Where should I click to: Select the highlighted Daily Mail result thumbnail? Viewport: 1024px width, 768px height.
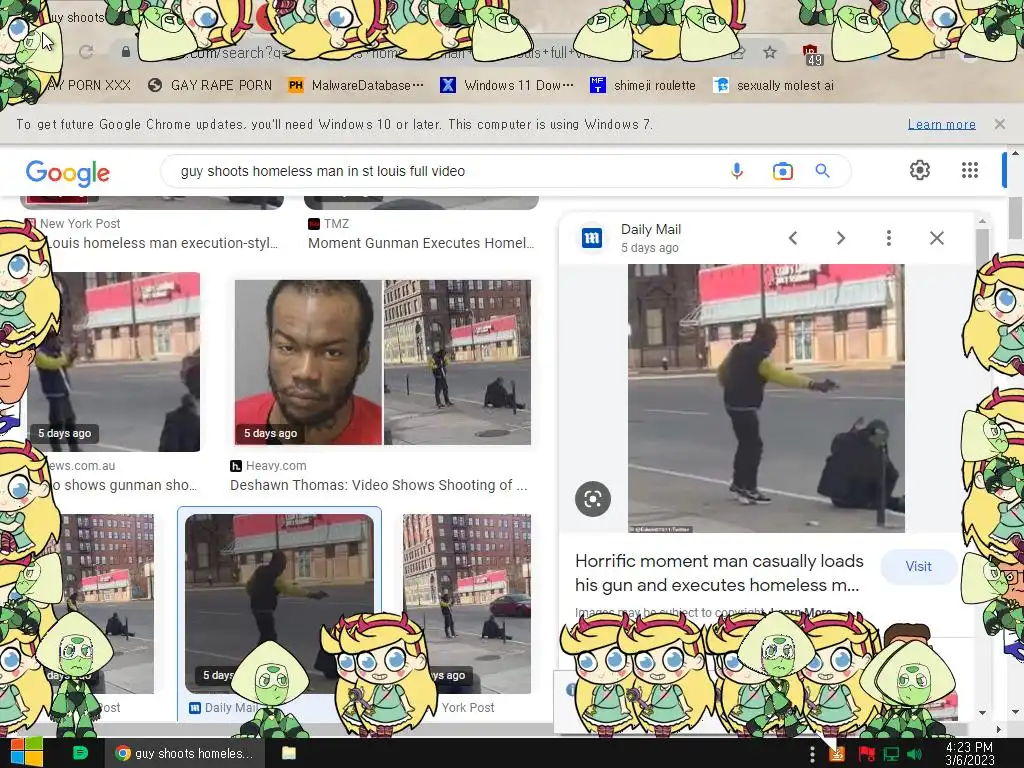(x=280, y=603)
